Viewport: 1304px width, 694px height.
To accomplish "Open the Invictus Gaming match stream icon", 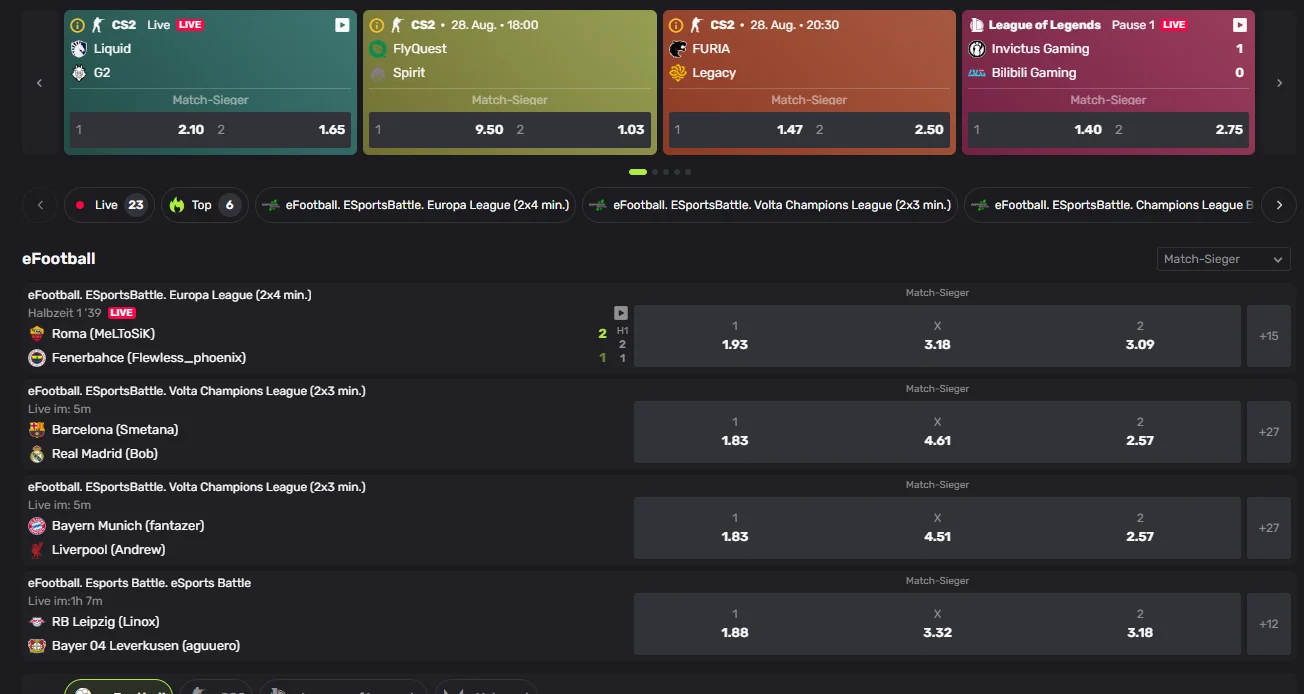I will (x=1240, y=25).
